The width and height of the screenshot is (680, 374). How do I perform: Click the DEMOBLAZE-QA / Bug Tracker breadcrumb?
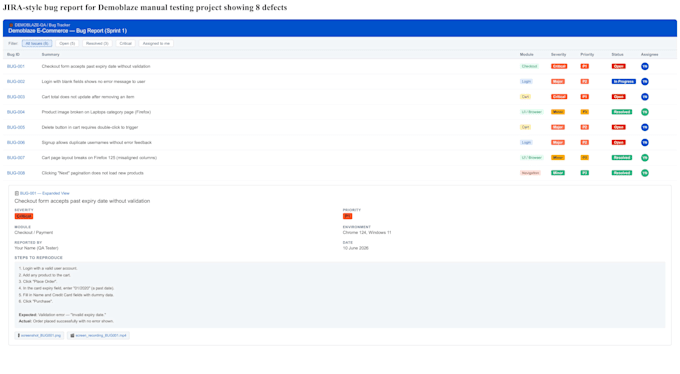point(42,25)
